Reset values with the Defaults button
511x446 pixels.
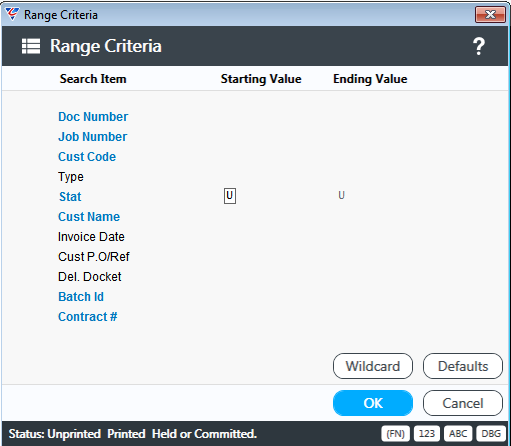click(463, 366)
